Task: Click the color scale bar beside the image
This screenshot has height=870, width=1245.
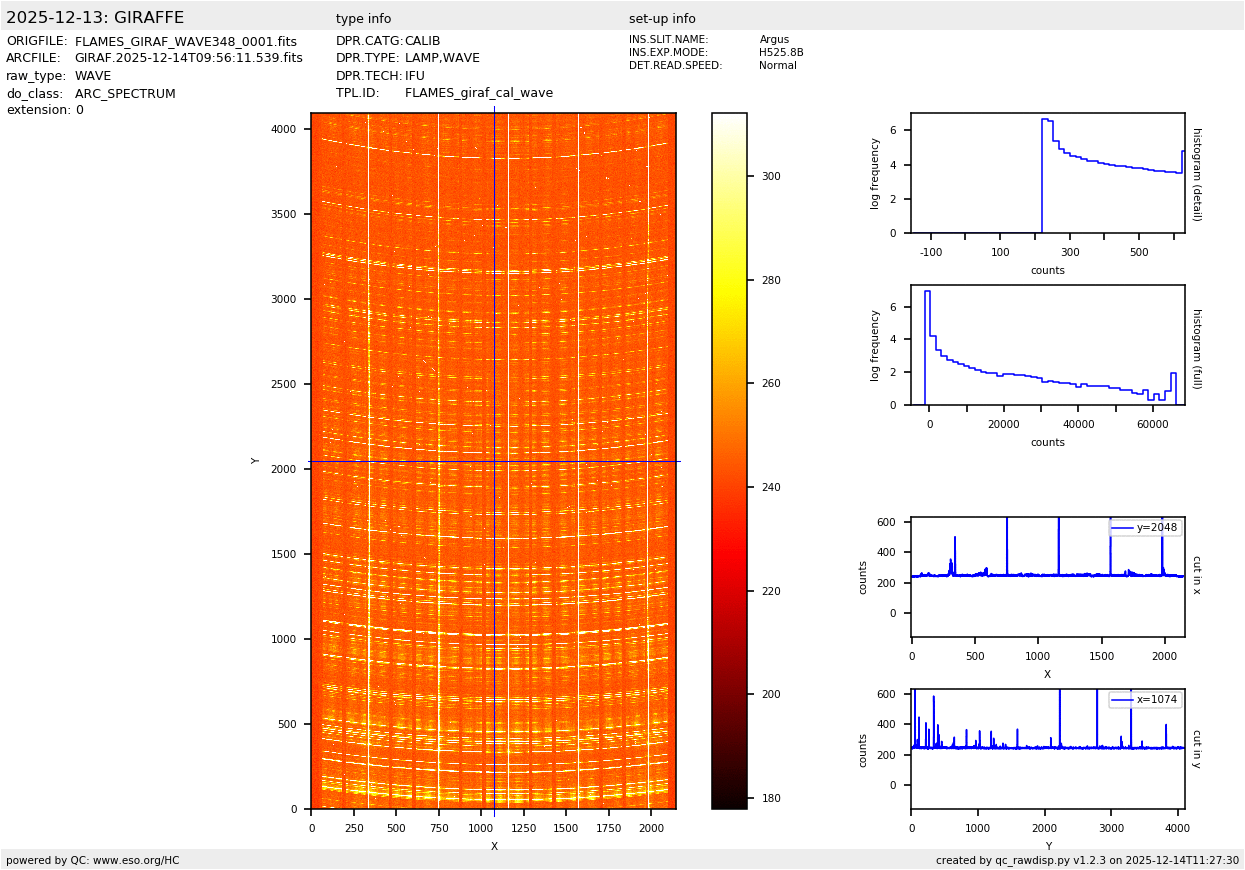Action: [729, 460]
